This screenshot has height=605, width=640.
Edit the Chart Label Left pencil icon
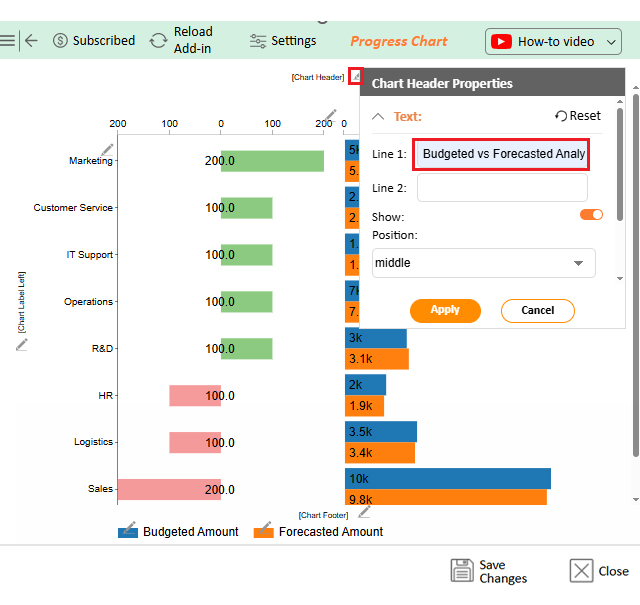coord(22,344)
